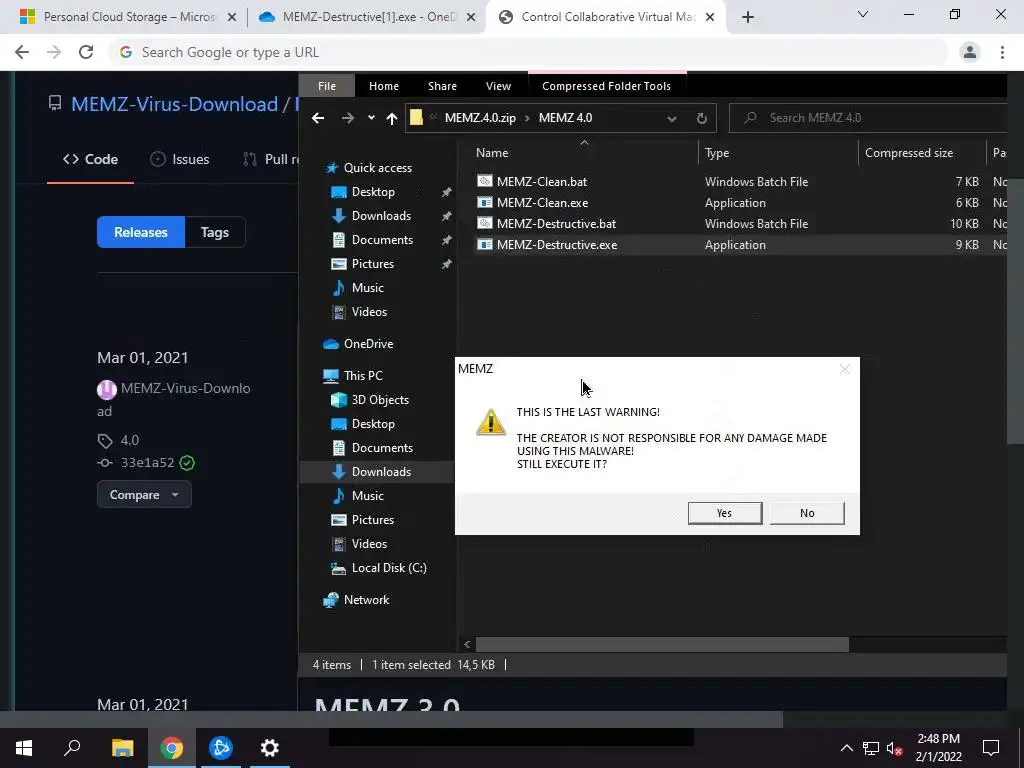Open the Chrome profile icon
The image size is (1024, 768).
970,52
